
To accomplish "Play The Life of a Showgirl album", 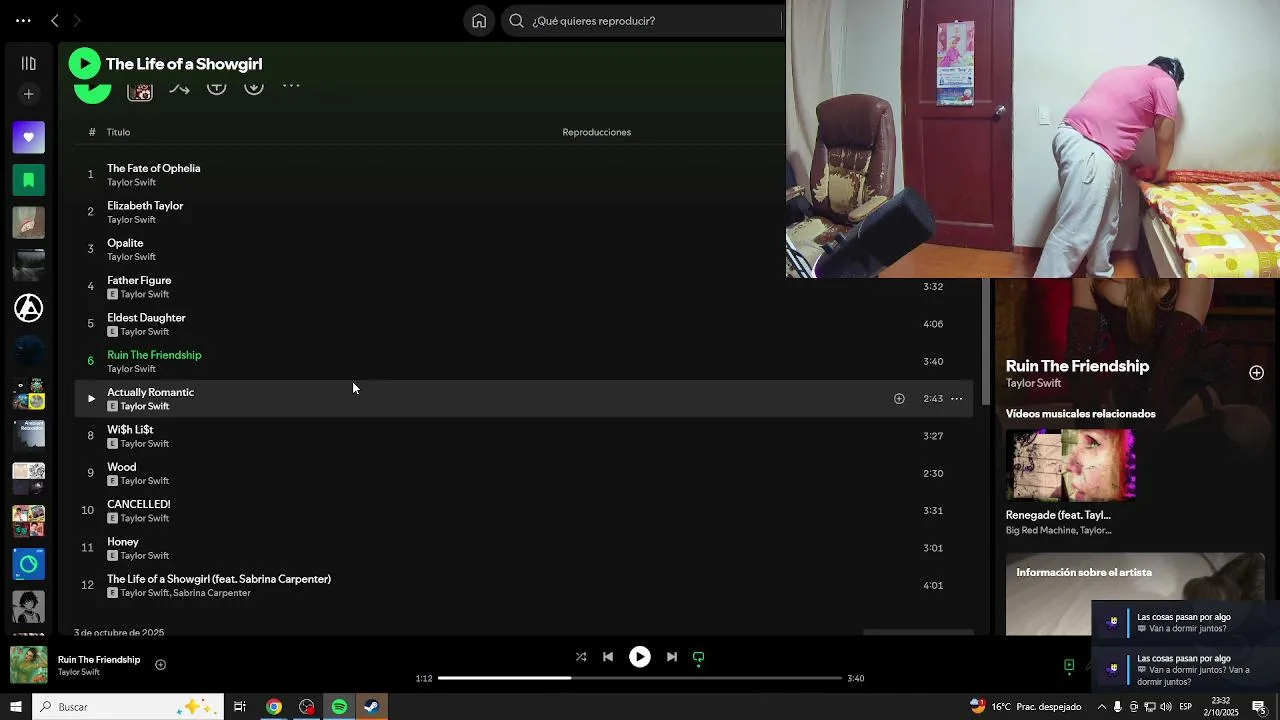I will click(84, 64).
